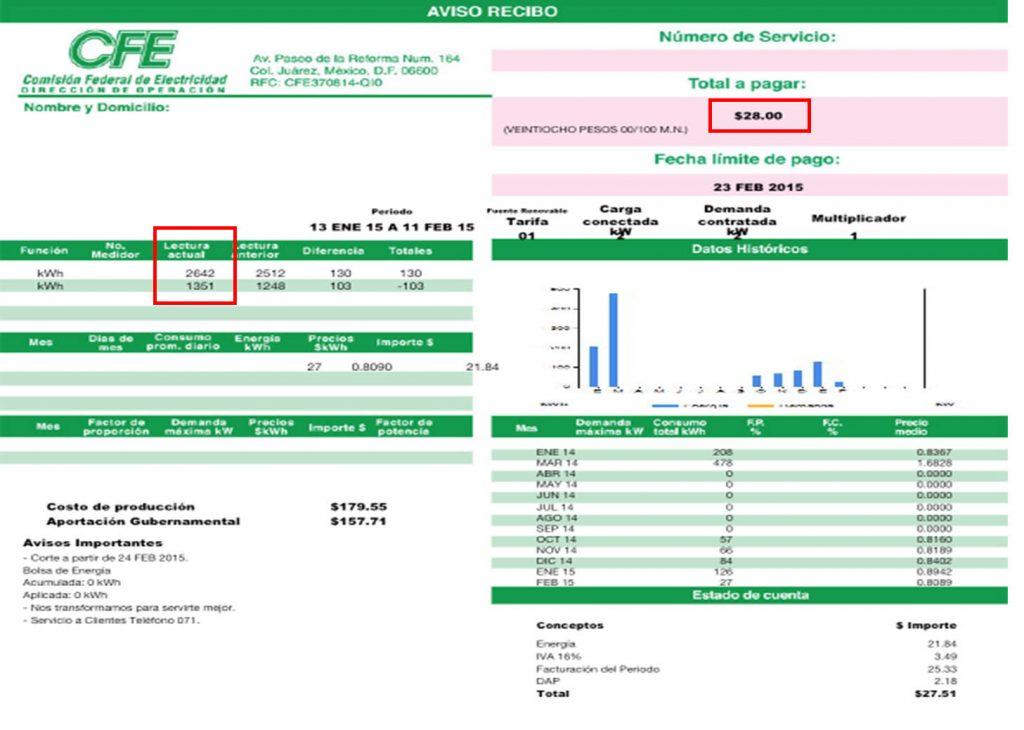Select the ENE 14 history row

[749, 452]
